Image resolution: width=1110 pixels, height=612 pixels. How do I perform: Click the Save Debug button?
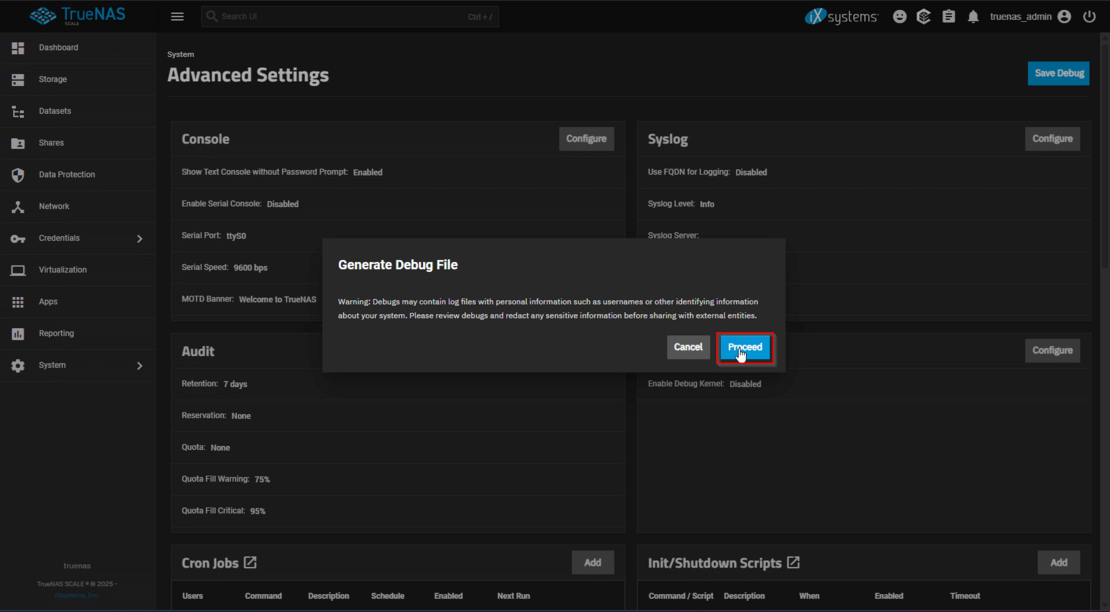pos(1058,73)
